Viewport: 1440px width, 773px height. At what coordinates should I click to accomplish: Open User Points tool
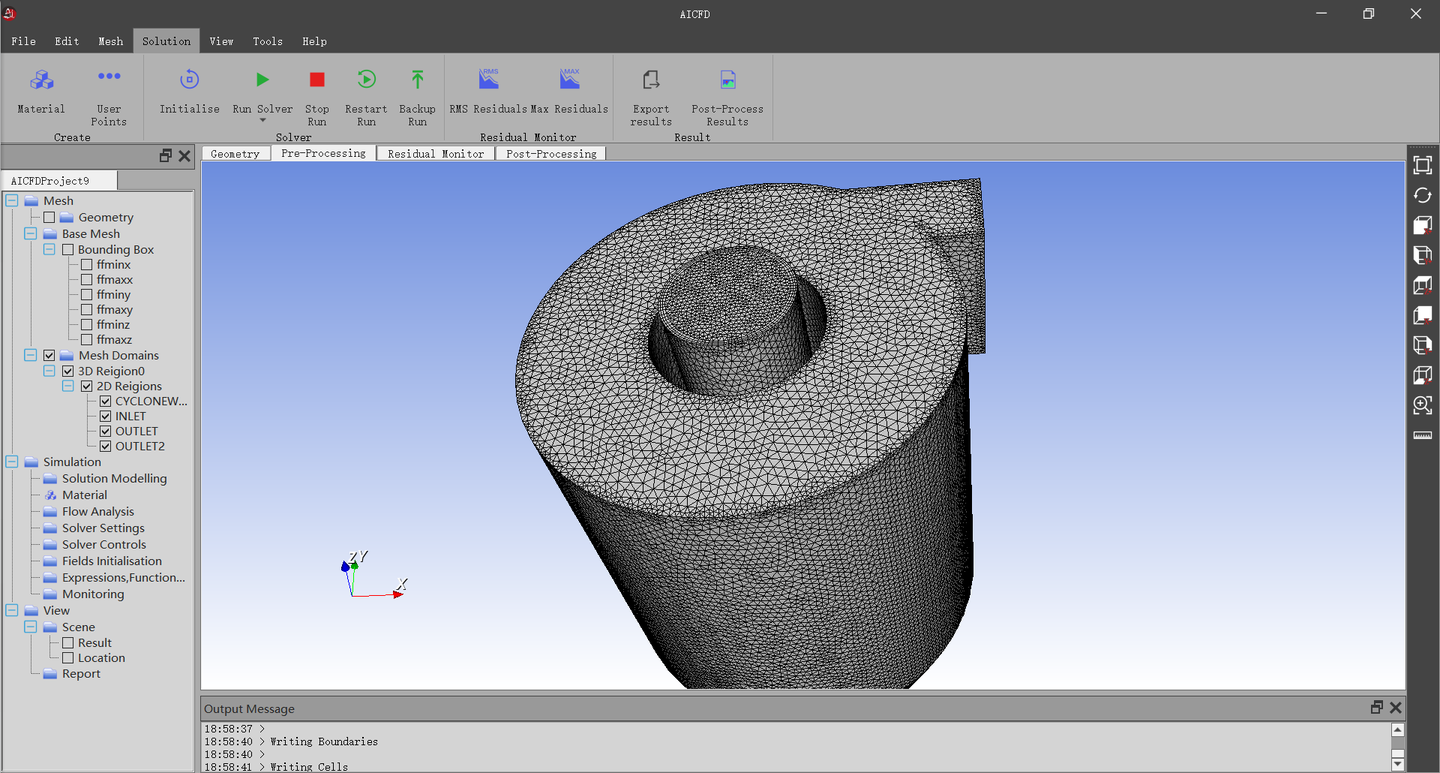pos(109,78)
